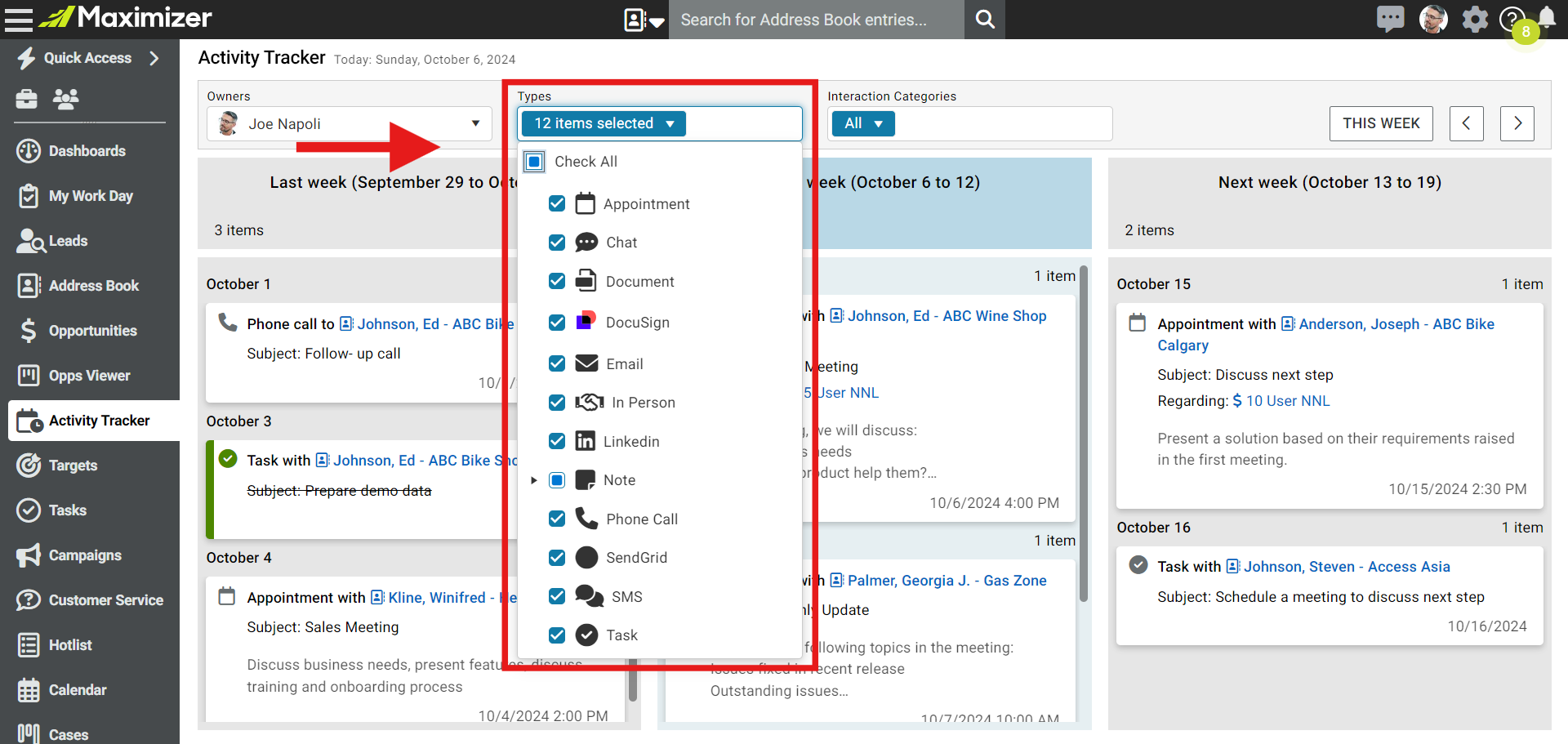Image resolution: width=1568 pixels, height=744 pixels.
Task: Click the Tasks sidebar icon
Action: pos(29,510)
